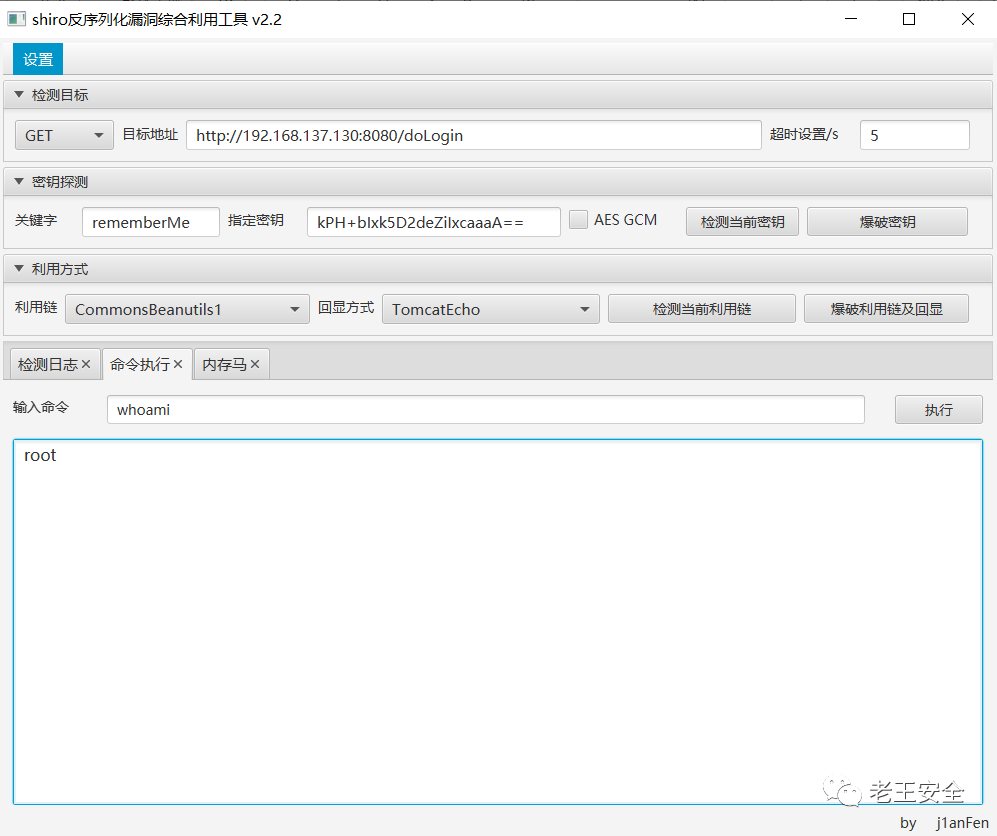Select the 命令执行 tab
The width and height of the screenshot is (997, 836).
pos(140,364)
